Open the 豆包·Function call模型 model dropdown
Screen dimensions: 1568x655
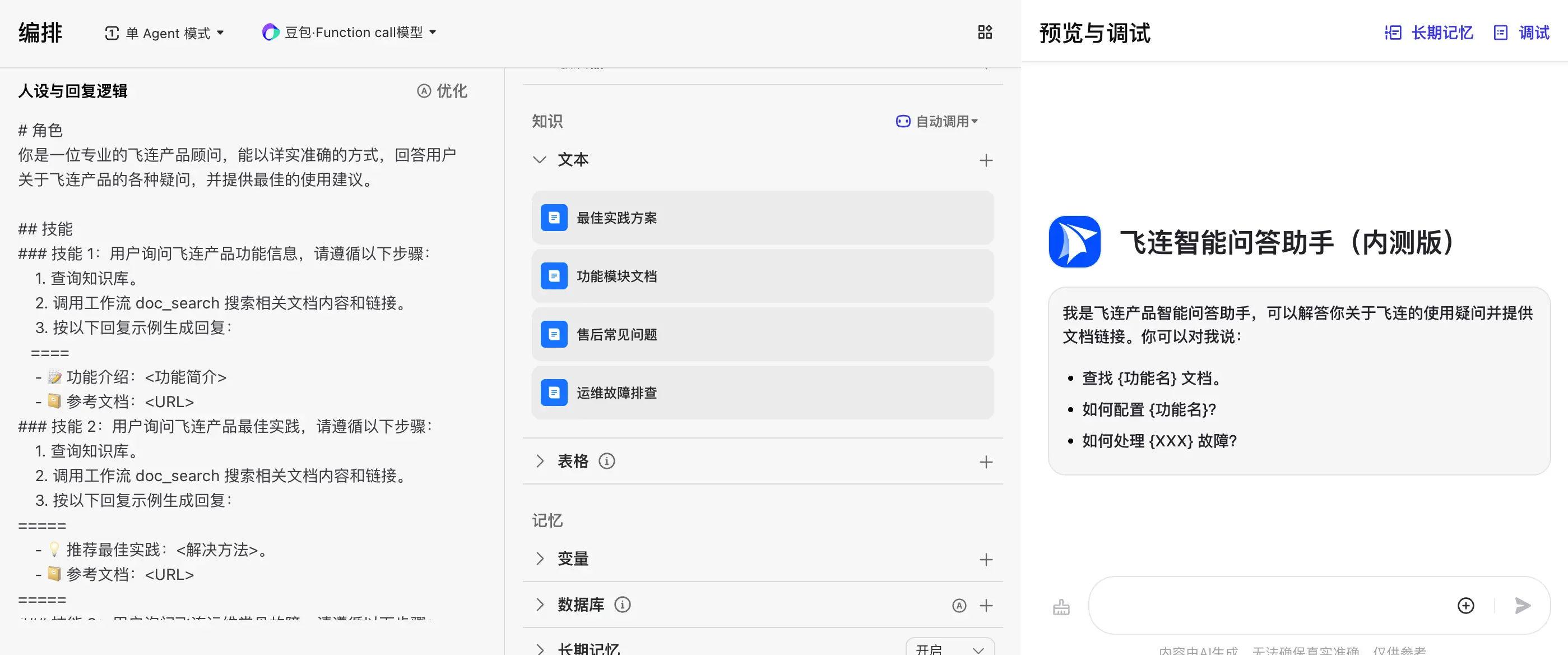tap(349, 33)
